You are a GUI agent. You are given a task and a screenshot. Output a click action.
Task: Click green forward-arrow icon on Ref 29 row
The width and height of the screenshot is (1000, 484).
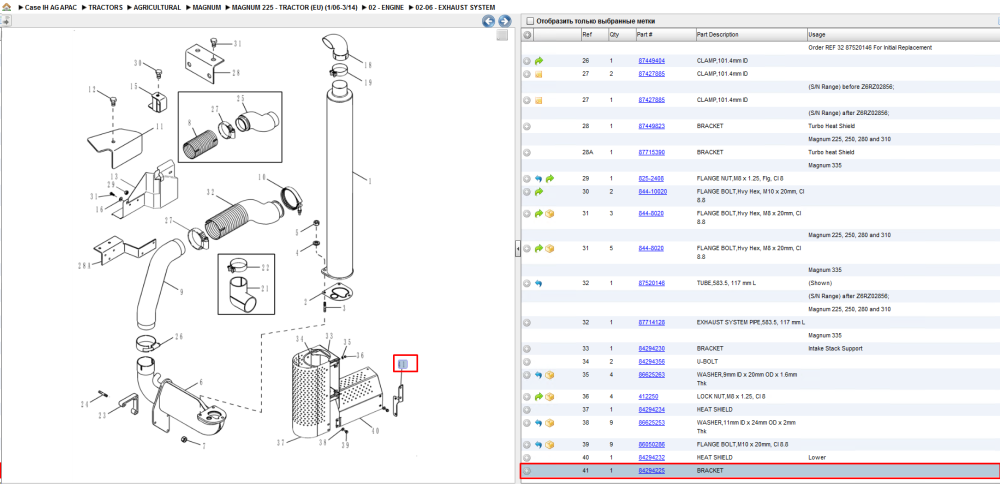point(550,179)
